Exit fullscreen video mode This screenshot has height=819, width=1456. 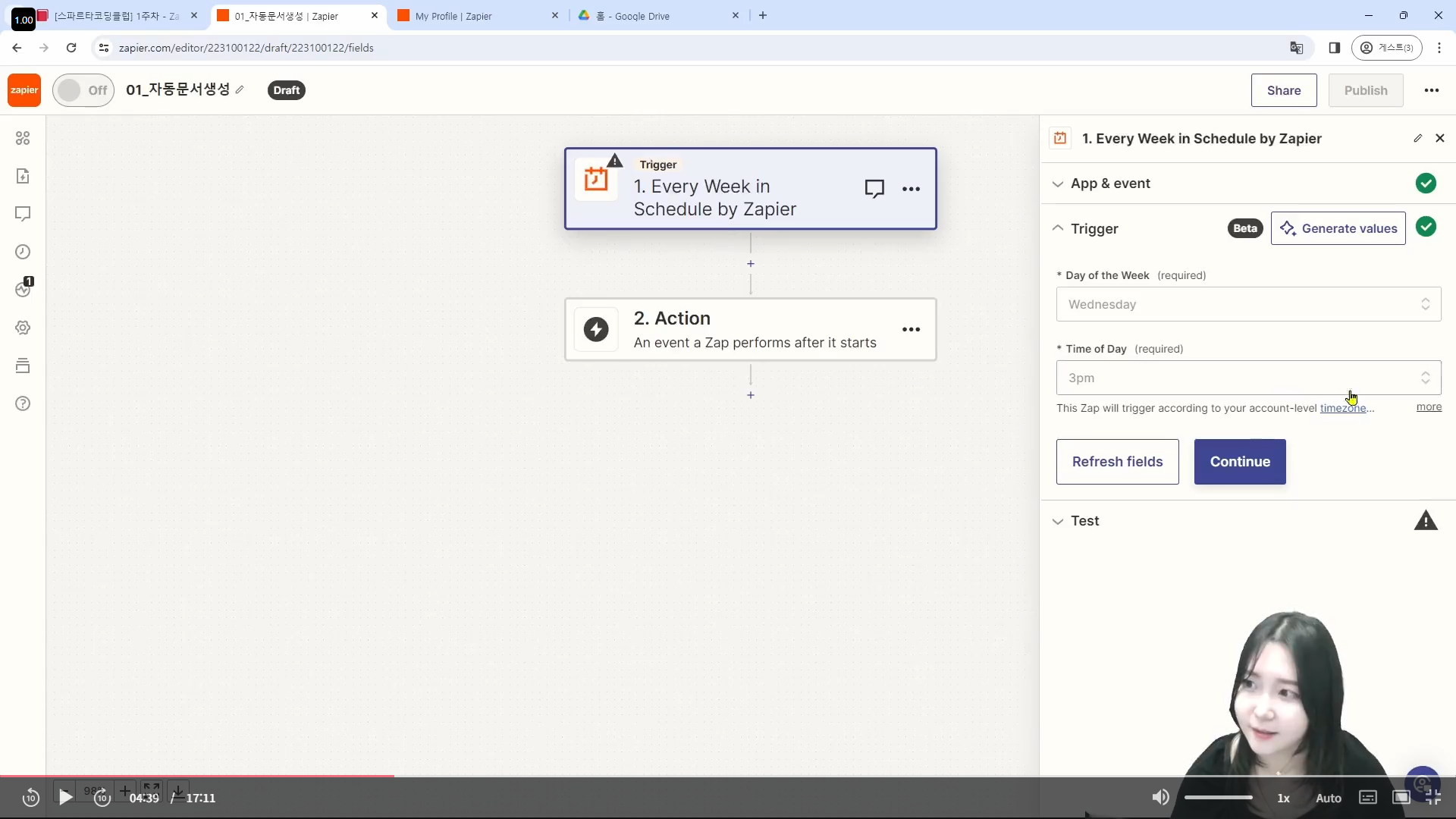[x=1433, y=797]
